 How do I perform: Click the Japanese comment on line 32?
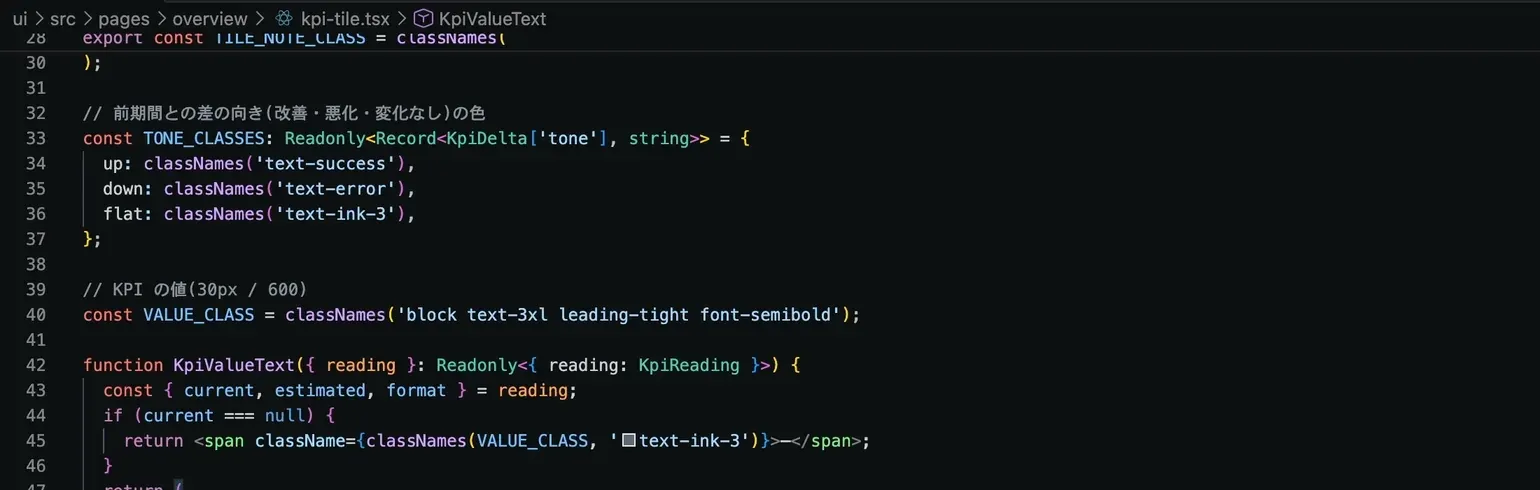[x=284, y=112]
